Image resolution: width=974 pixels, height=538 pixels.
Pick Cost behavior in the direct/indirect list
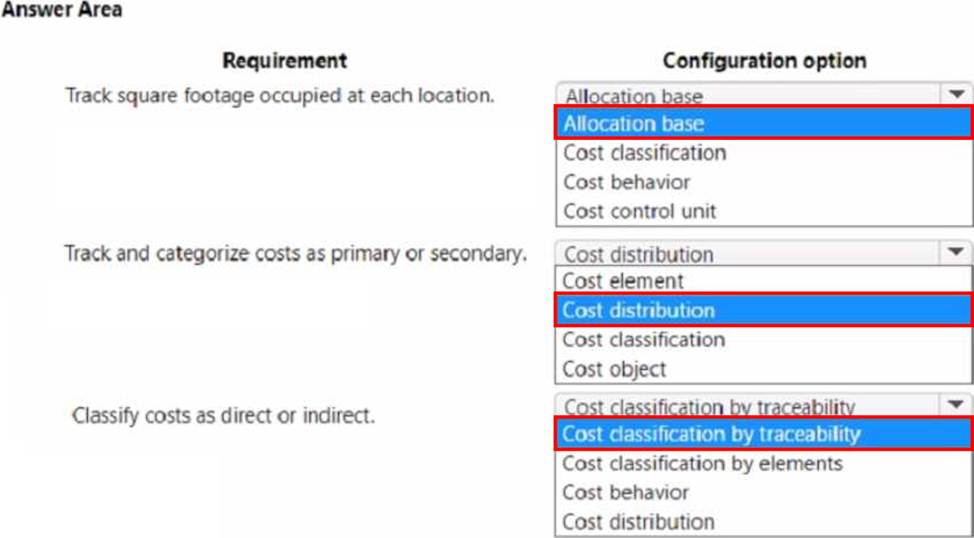coord(626,492)
